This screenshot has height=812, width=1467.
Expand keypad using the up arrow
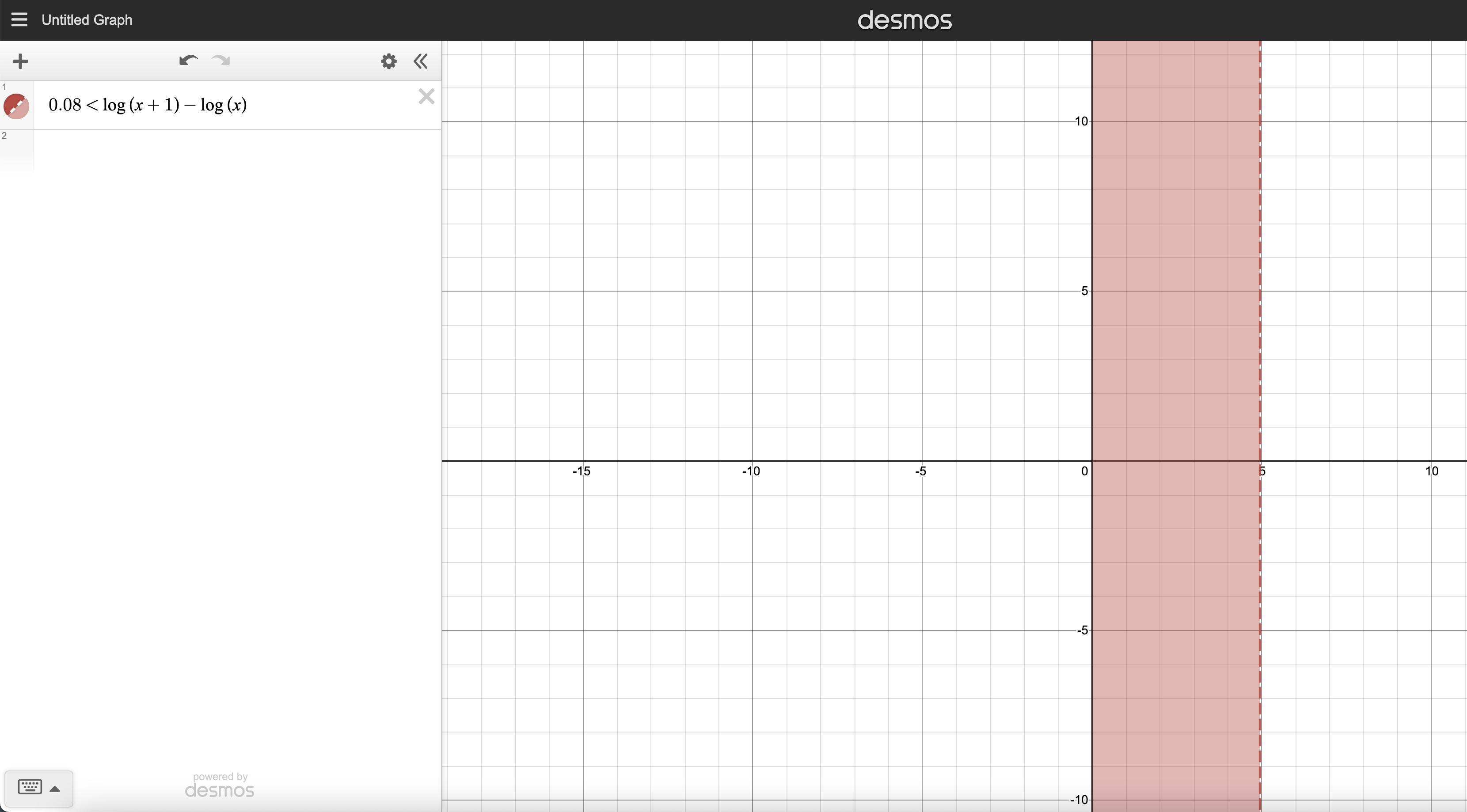tap(55, 789)
